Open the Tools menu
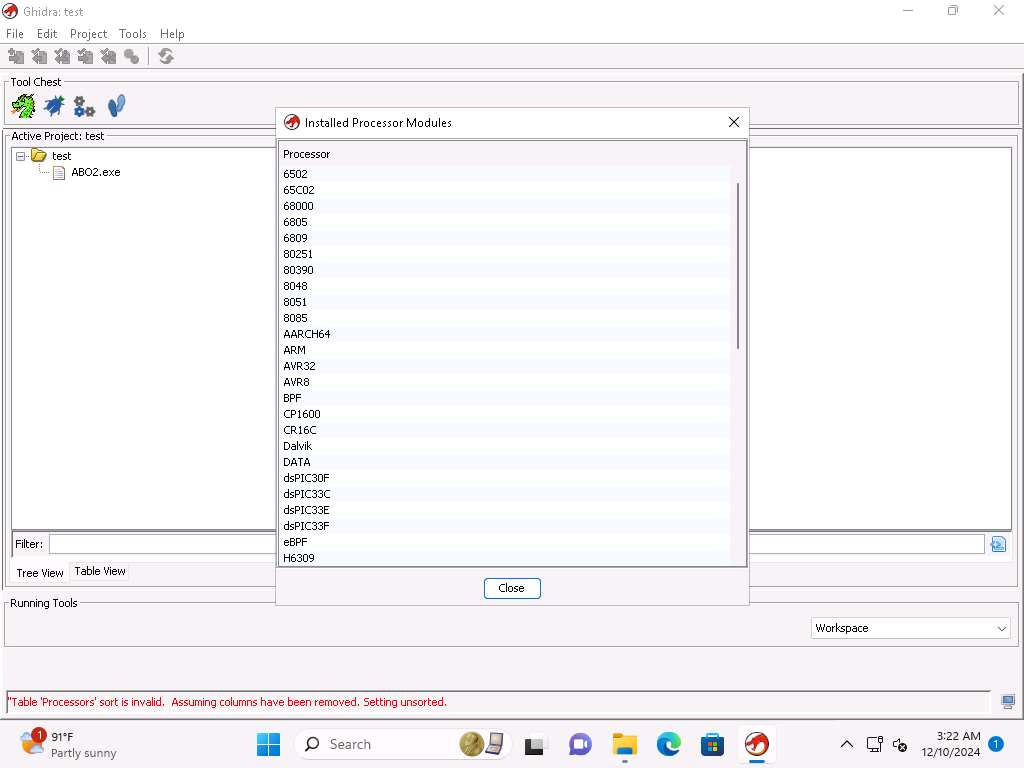Screen dimensions: 1024x768 pyautogui.click(x=133, y=34)
